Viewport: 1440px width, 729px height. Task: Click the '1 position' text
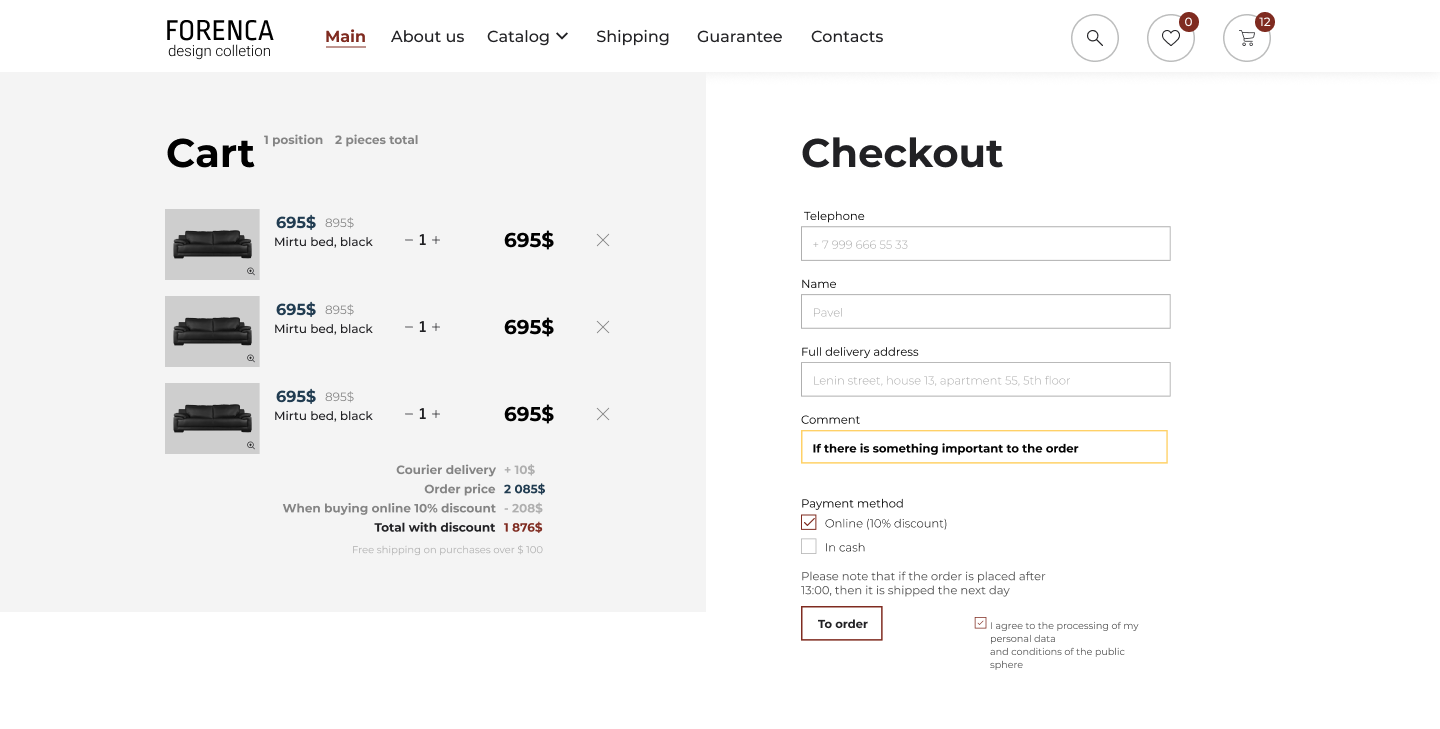tap(293, 140)
